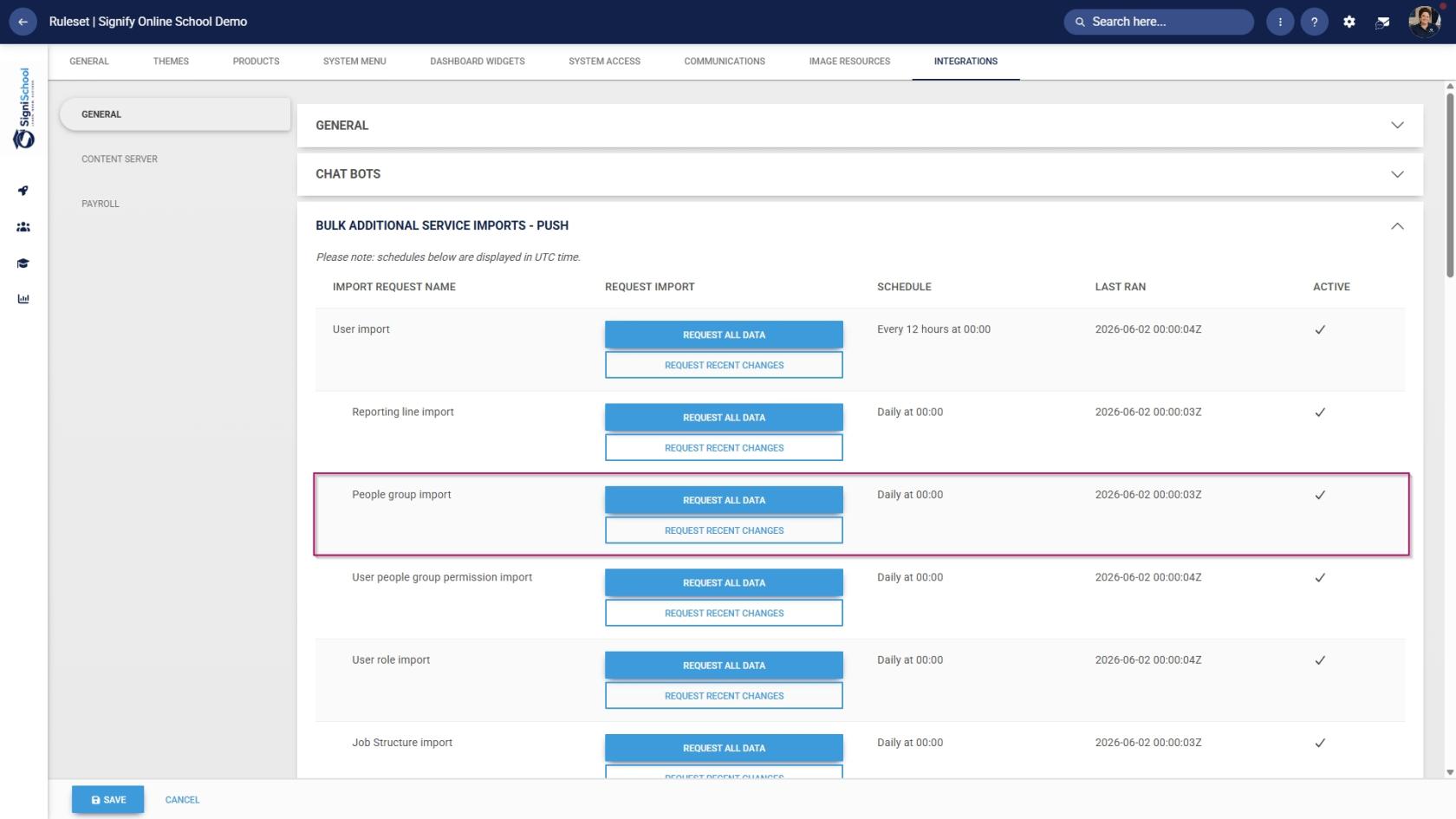Switch to the PRODUCTS tab
The image size is (1456, 819).
256,62
